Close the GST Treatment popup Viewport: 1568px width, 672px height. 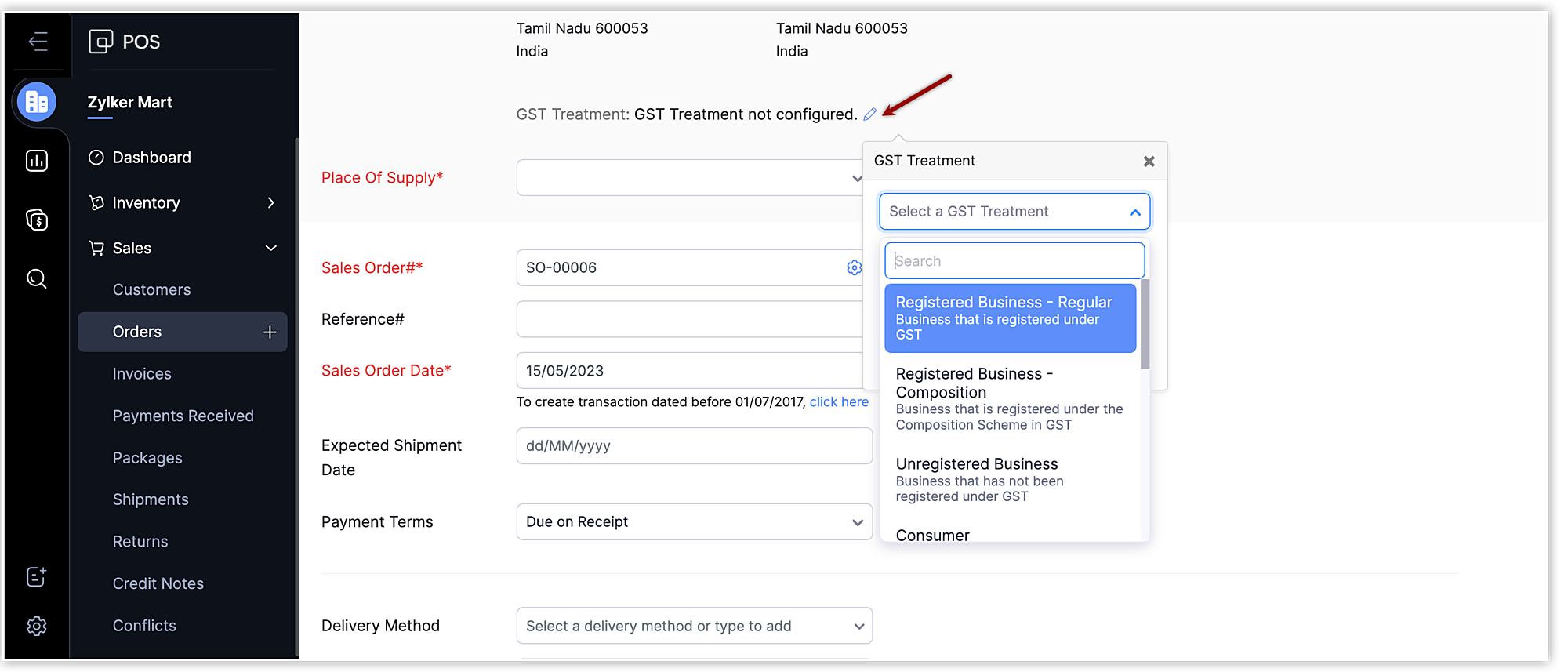pos(1149,161)
